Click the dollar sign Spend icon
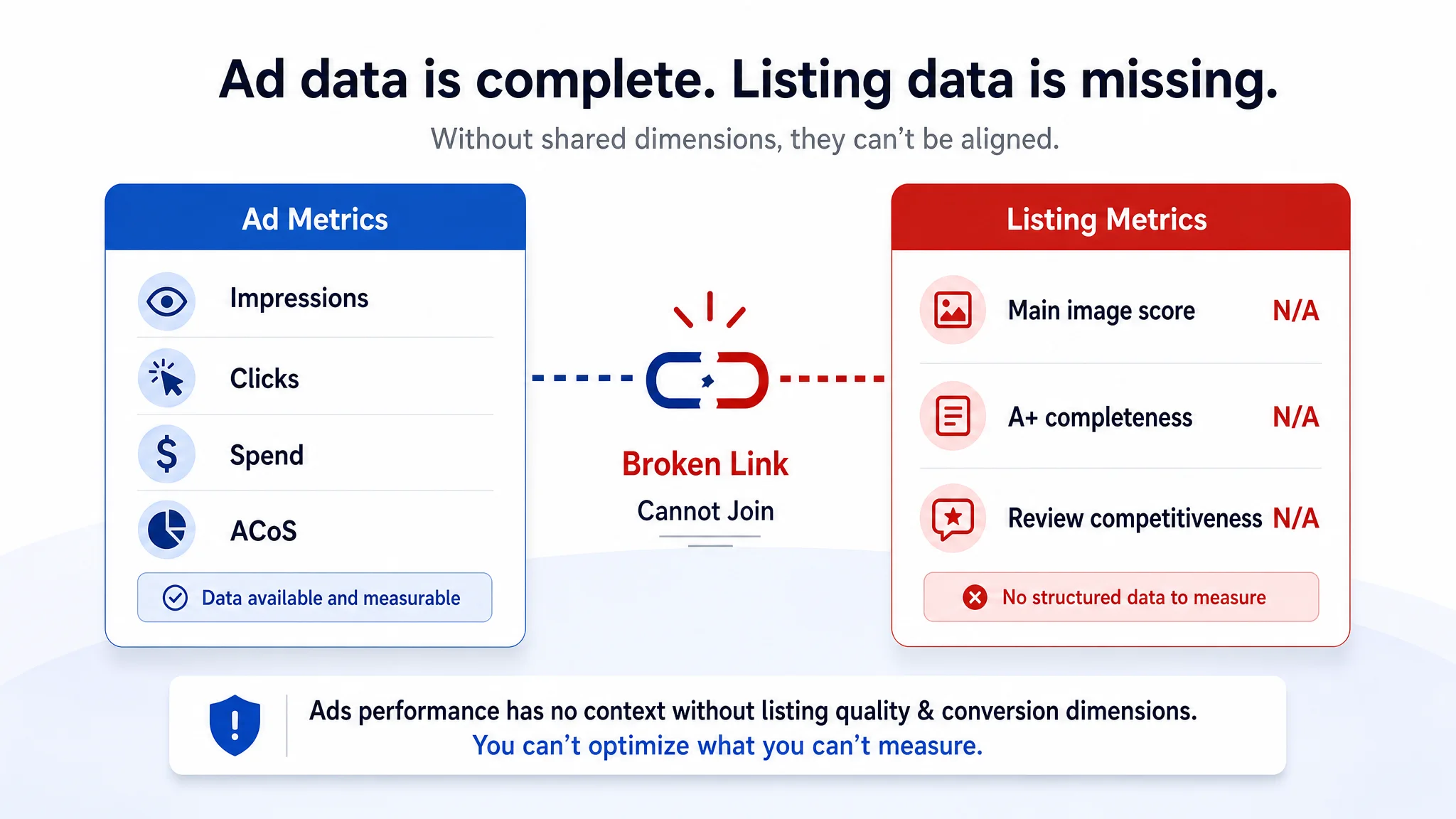Image resolution: width=1456 pixels, height=819 pixels. tap(166, 454)
